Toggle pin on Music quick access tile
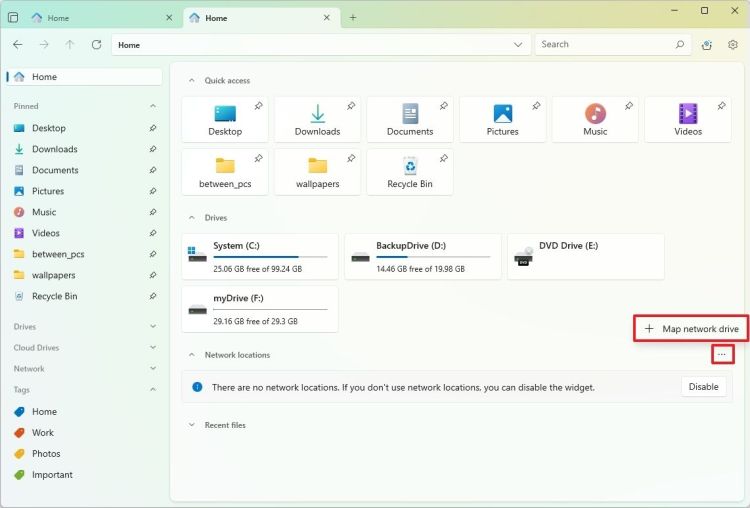Image resolution: width=750 pixels, height=508 pixels. click(627, 105)
